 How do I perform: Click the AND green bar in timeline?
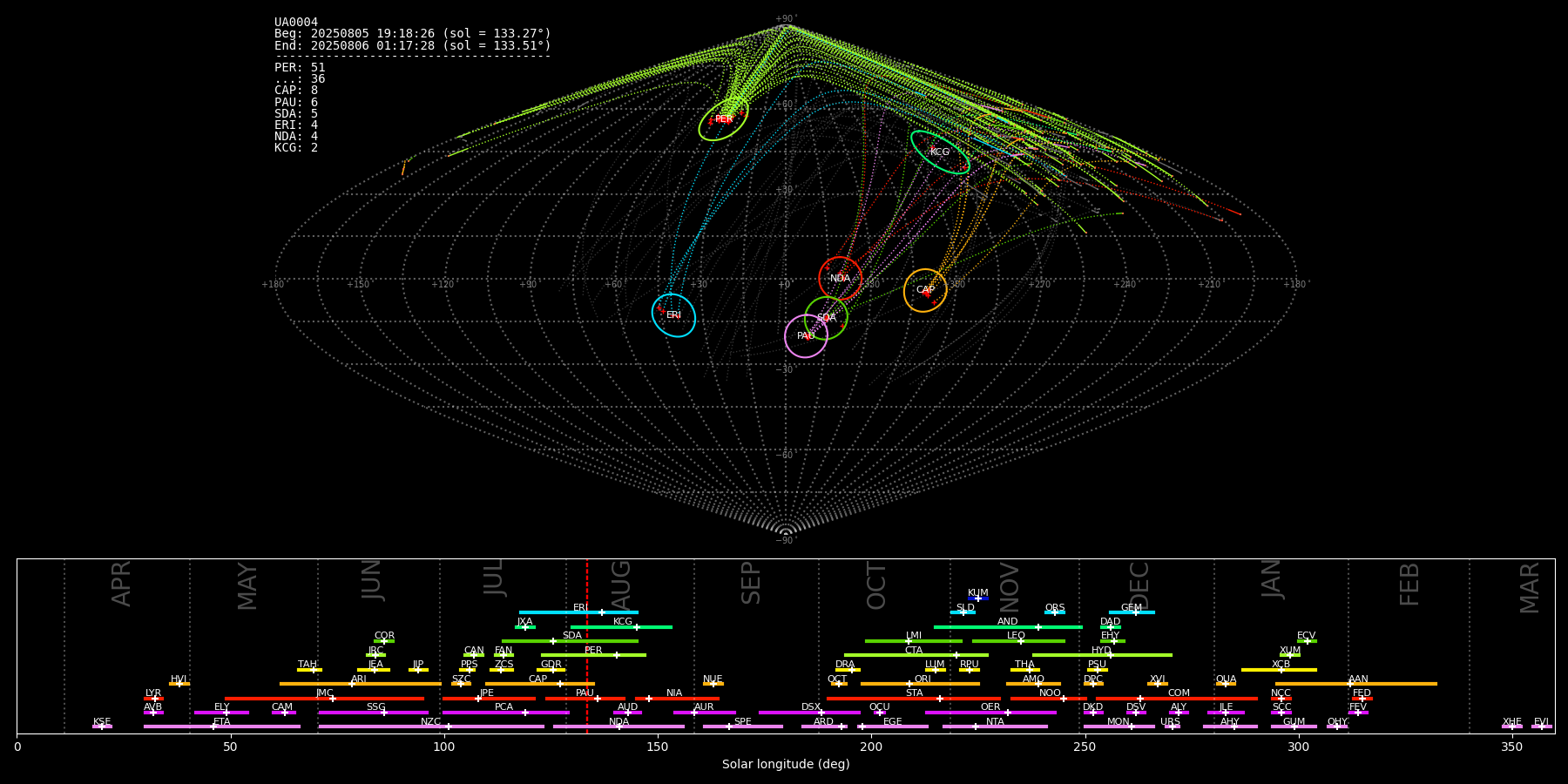1008,627
